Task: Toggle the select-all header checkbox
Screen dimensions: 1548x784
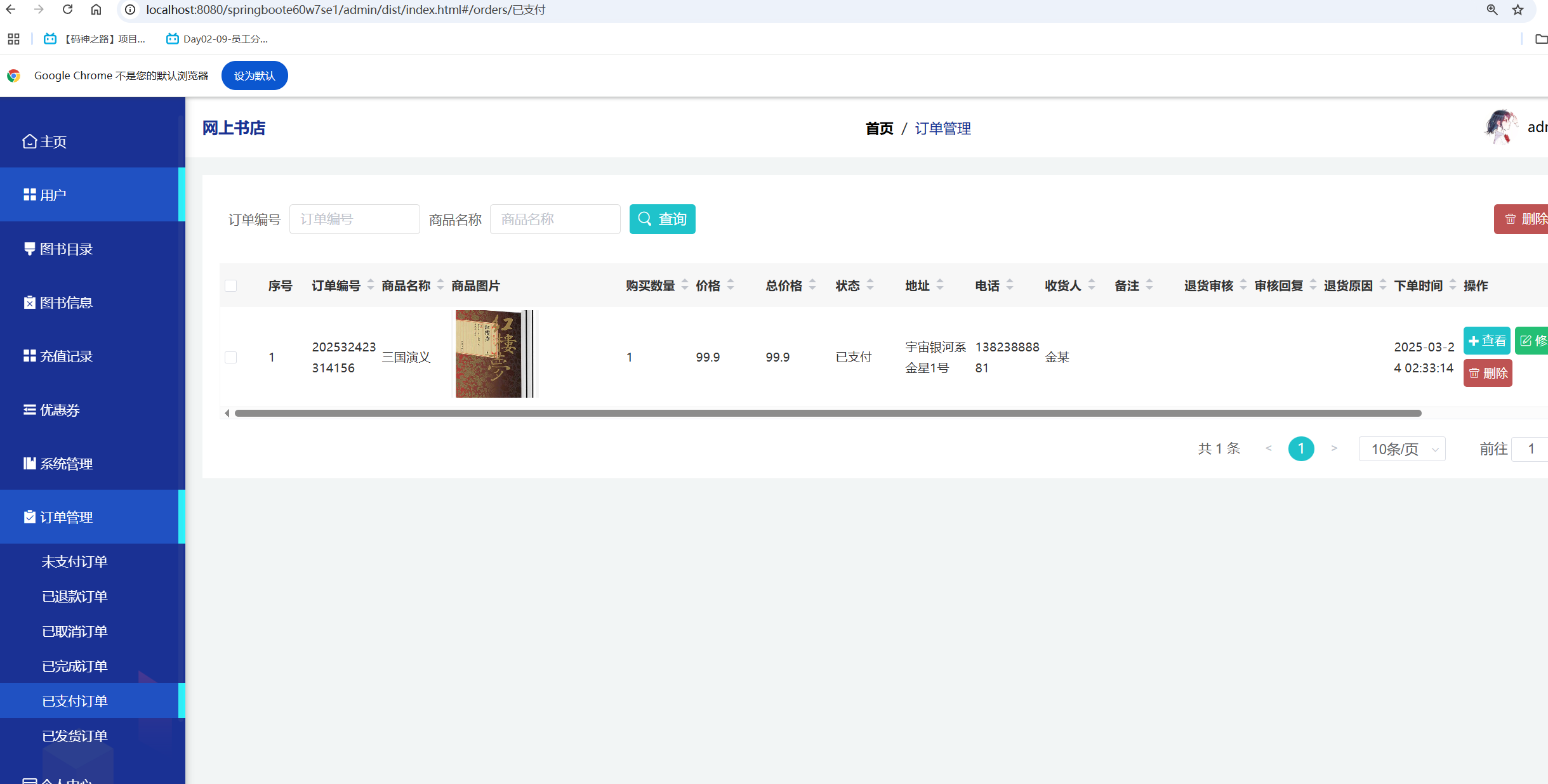Action: point(231,286)
